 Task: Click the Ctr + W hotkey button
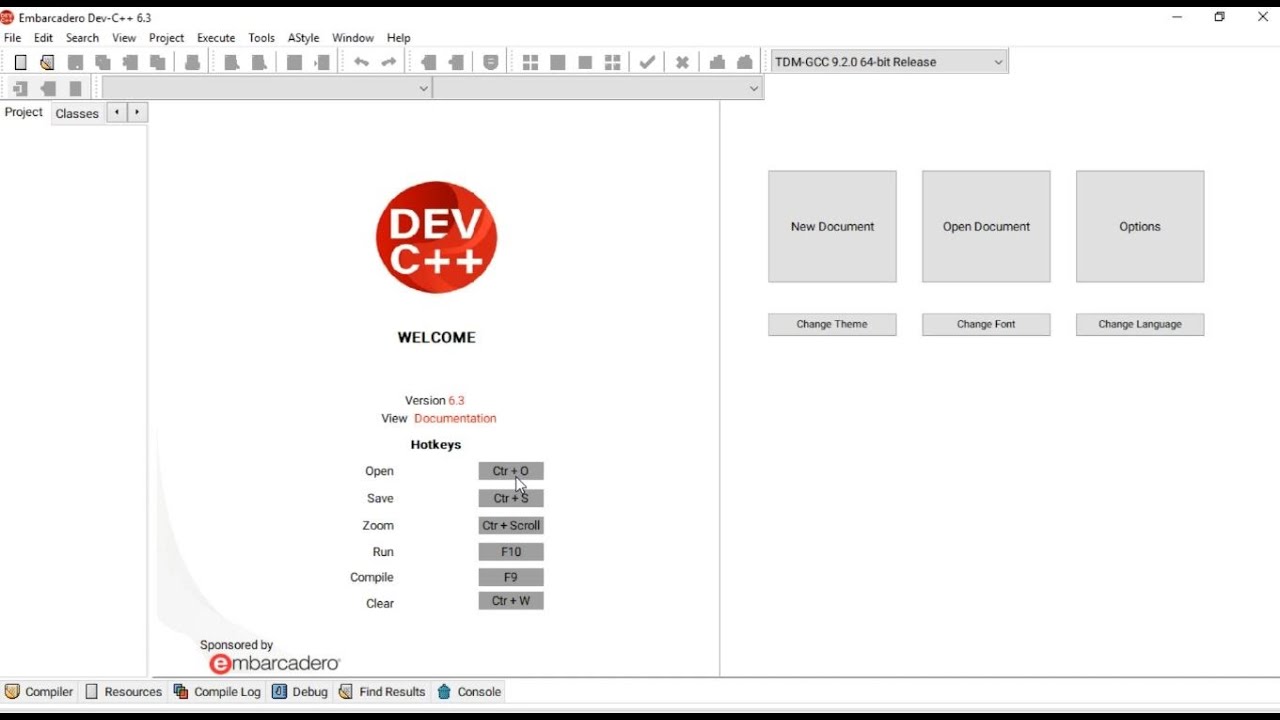click(x=511, y=601)
